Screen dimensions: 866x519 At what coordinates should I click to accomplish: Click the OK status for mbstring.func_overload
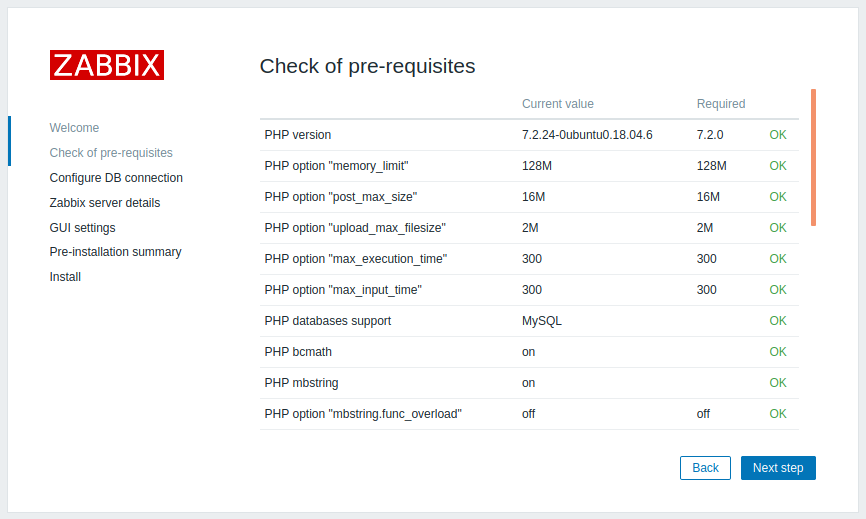click(778, 414)
